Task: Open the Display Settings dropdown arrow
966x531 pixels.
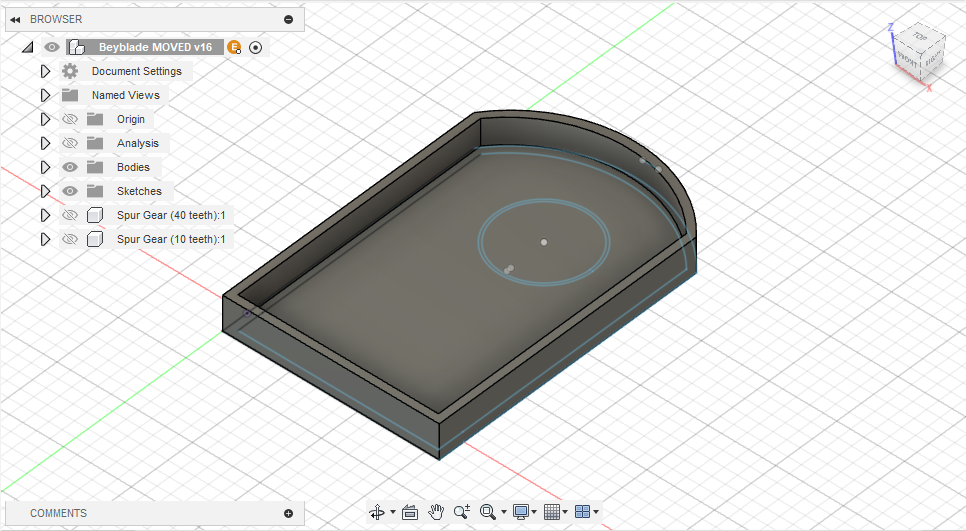Action: [534, 512]
